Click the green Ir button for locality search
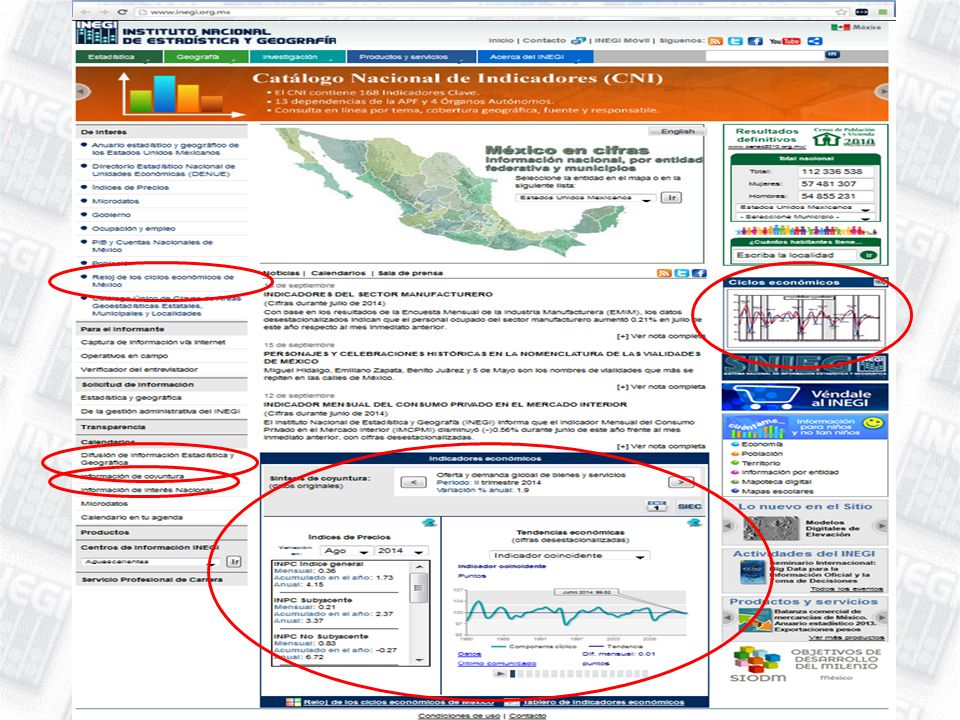Screen dimensions: 960x720 coord(868,255)
